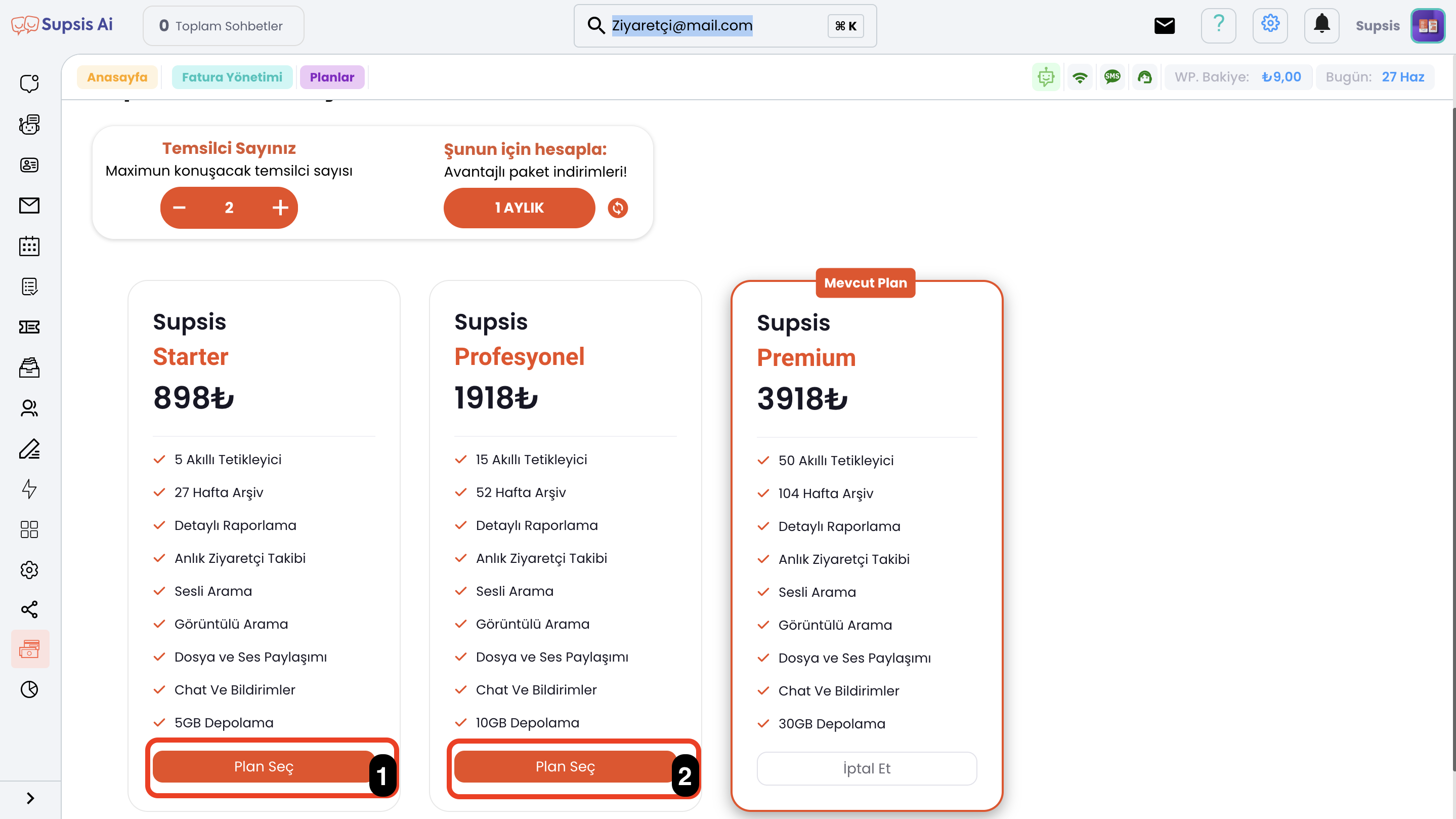Open the blue settings gear in header

[x=1270, y=25]
